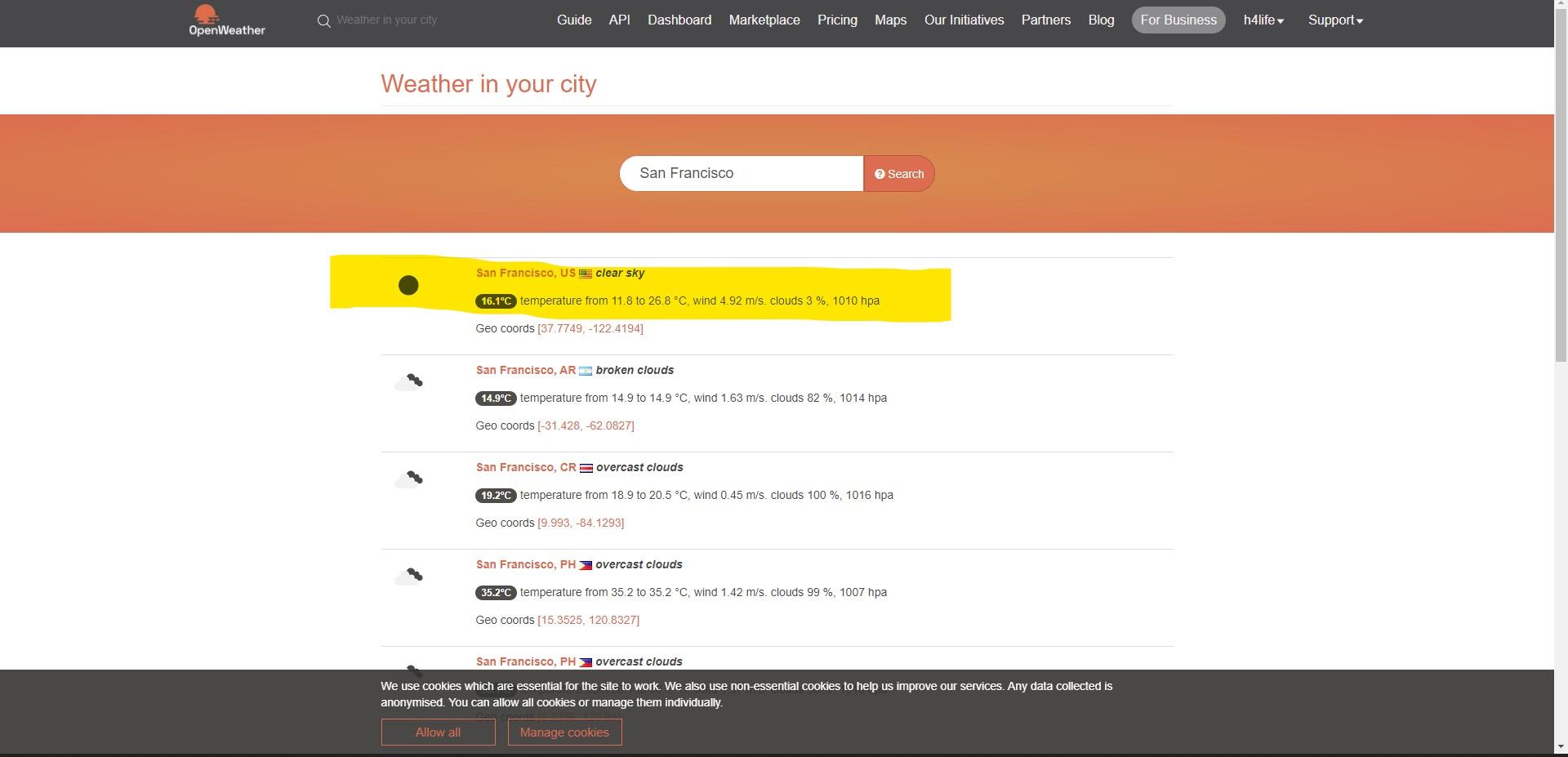Click the Search button

click(x=899, y=174)
